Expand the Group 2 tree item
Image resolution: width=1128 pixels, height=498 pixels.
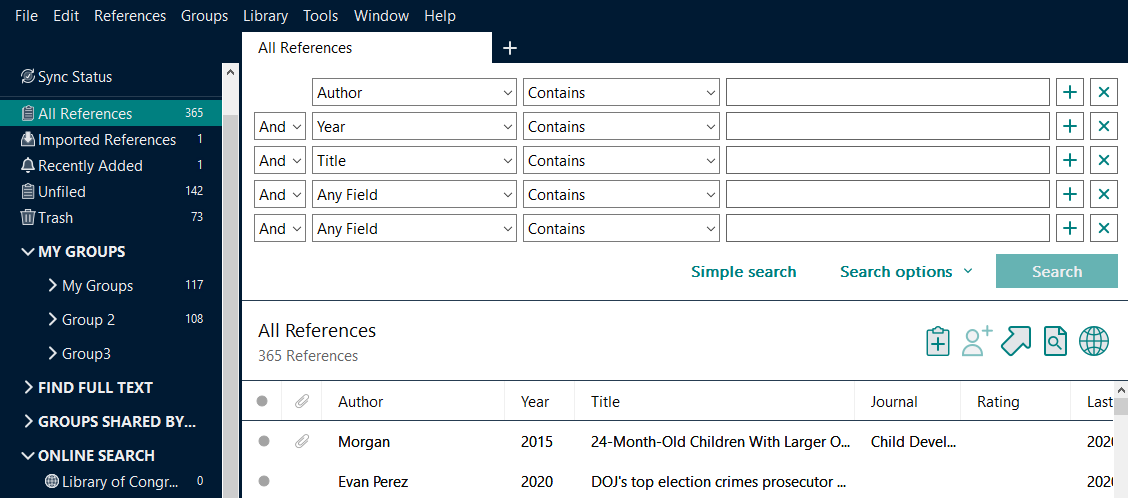53,320
